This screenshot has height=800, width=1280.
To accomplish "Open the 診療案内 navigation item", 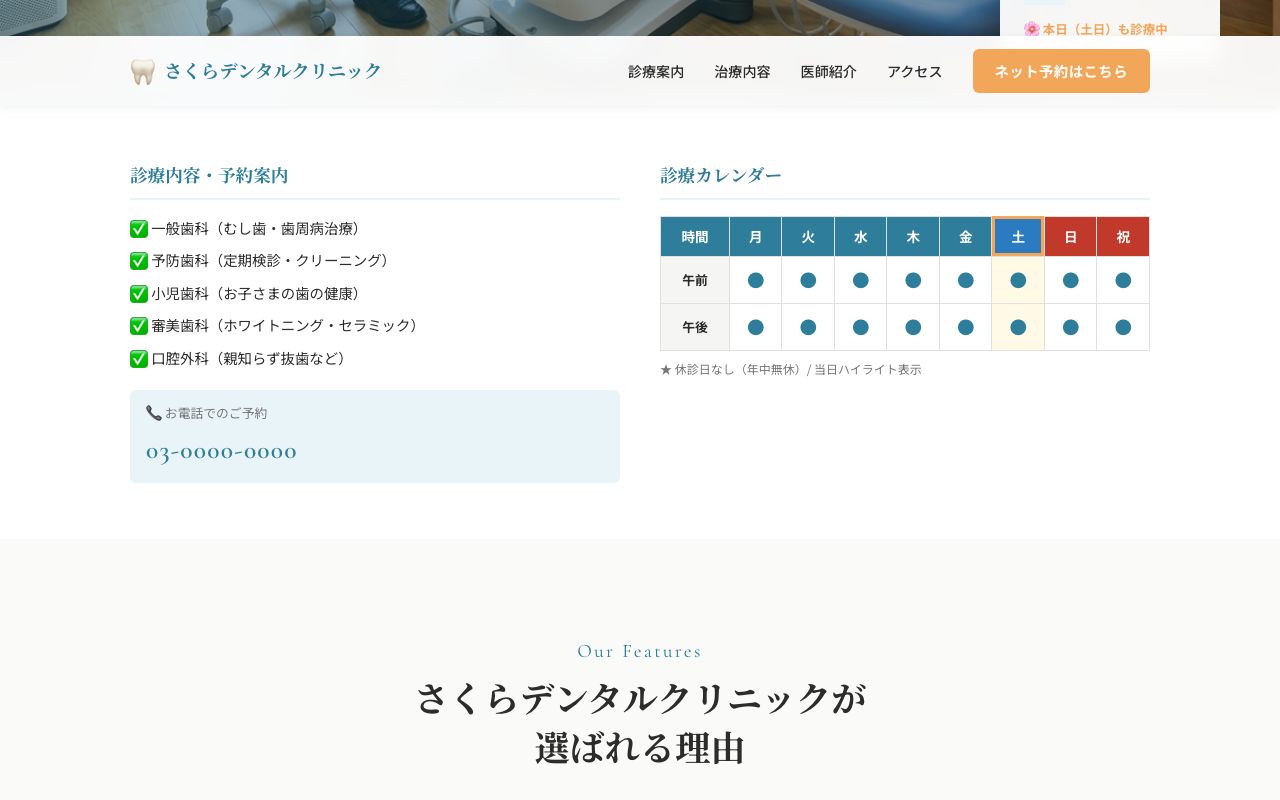I will tap(656, 71).
